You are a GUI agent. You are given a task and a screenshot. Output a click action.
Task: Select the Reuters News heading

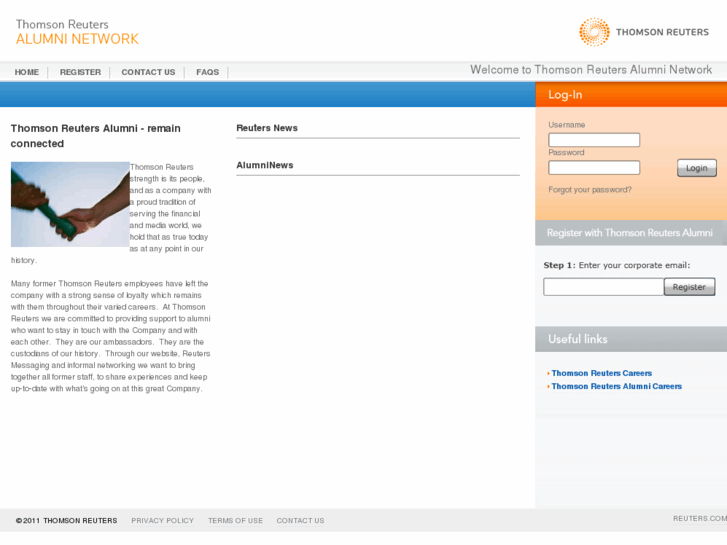pos(267,128)
